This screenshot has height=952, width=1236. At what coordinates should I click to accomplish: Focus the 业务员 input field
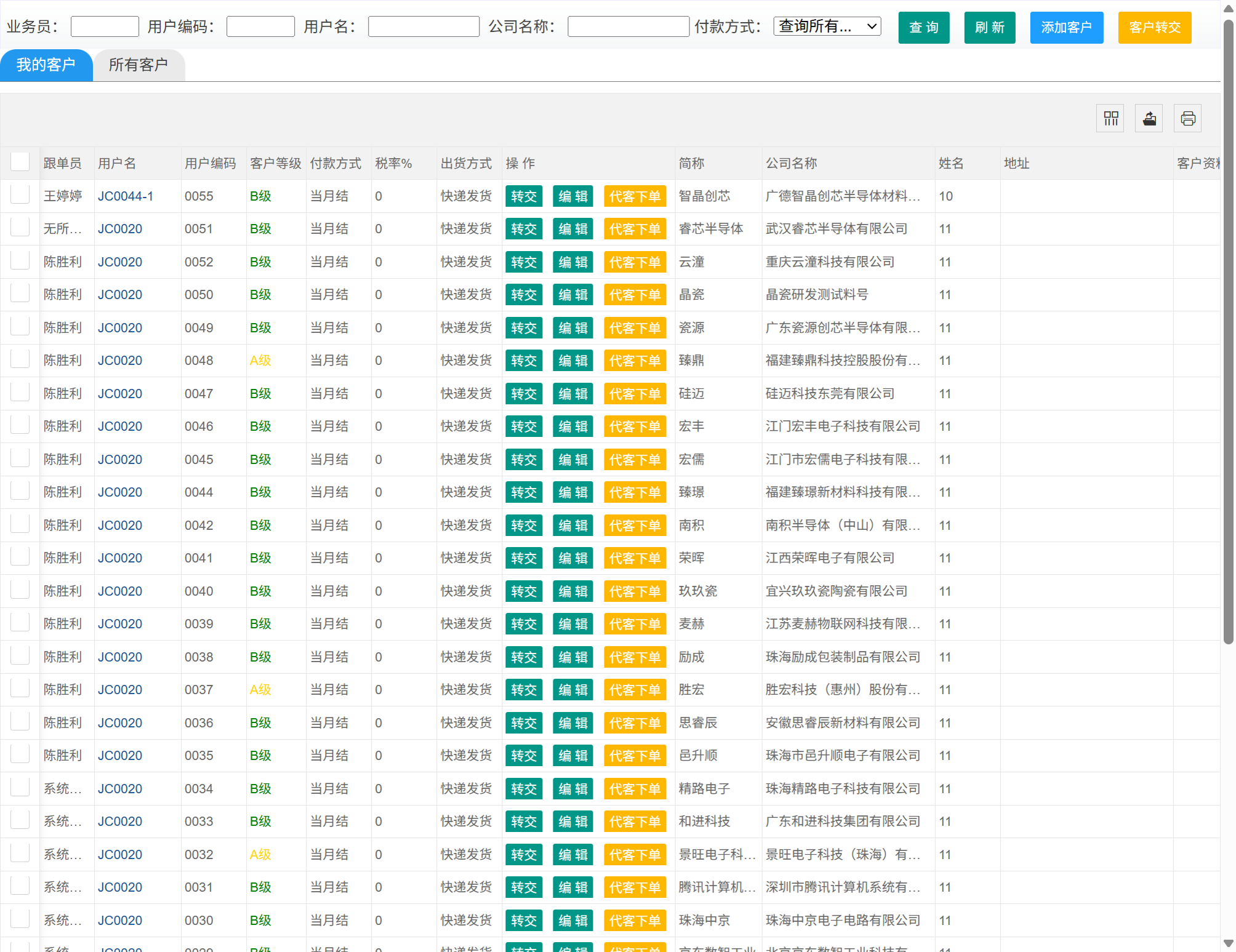click(105, 26)
